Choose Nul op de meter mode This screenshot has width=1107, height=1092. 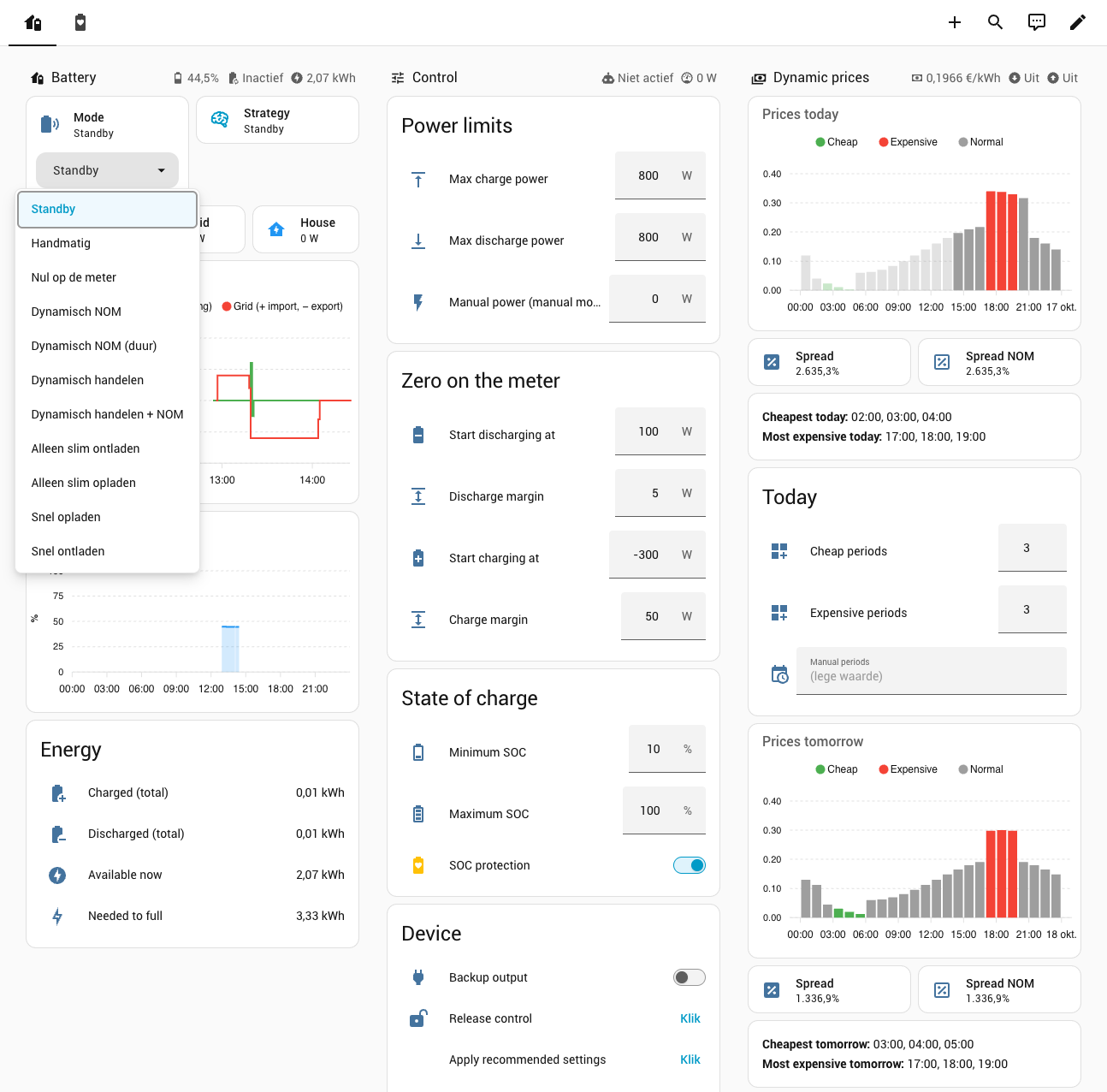[107, 277]
